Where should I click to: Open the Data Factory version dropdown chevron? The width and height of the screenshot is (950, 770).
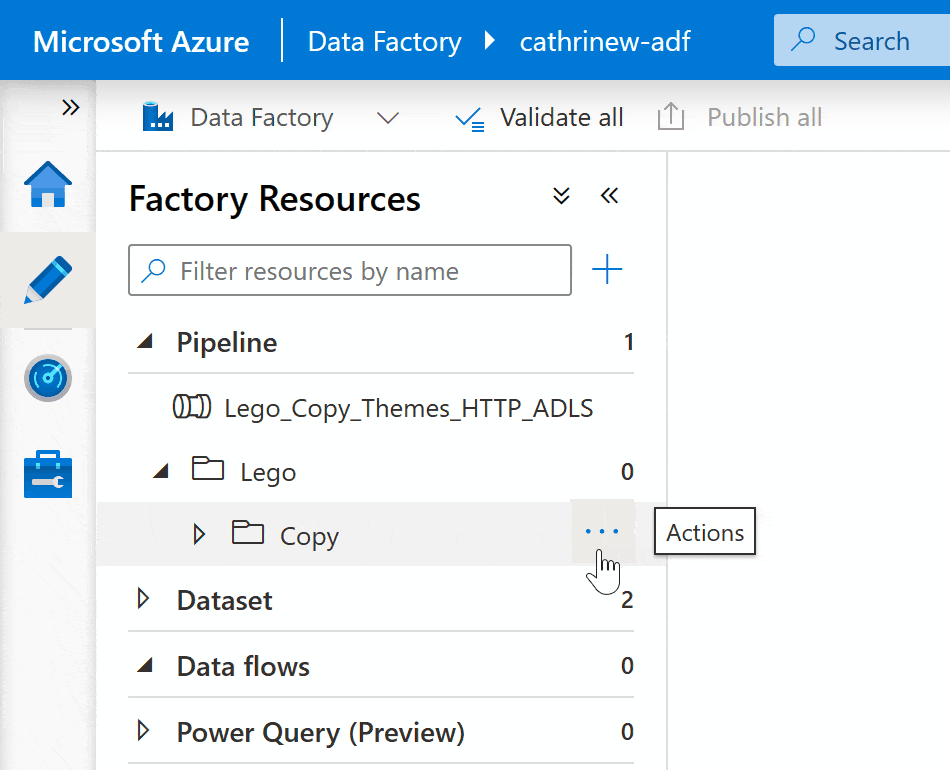388,118
